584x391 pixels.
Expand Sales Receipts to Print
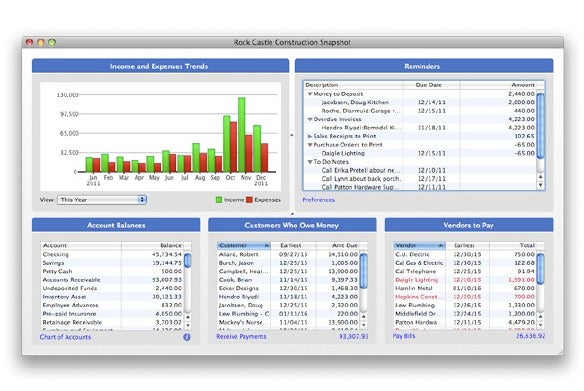[310, 136]
